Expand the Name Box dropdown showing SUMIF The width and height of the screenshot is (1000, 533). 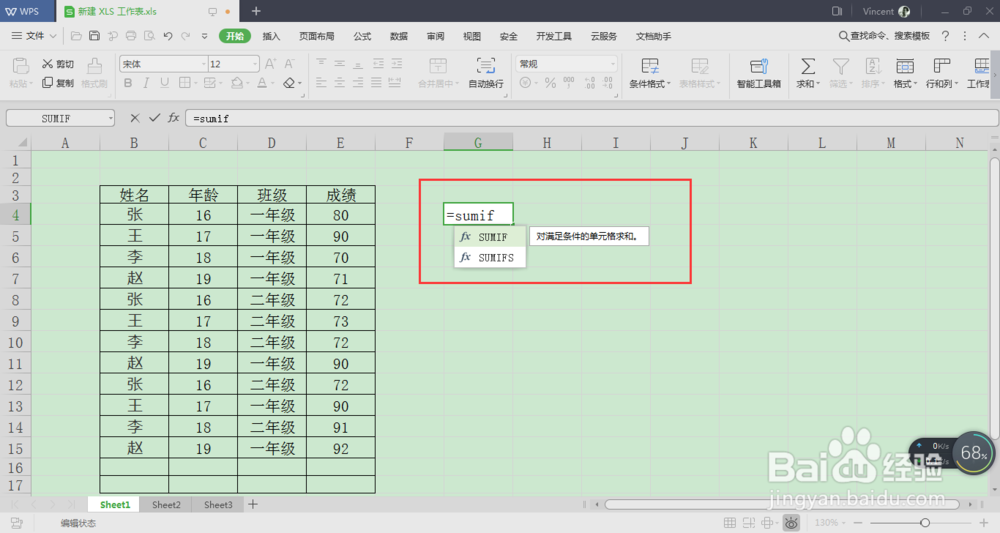tap(110, 118)
